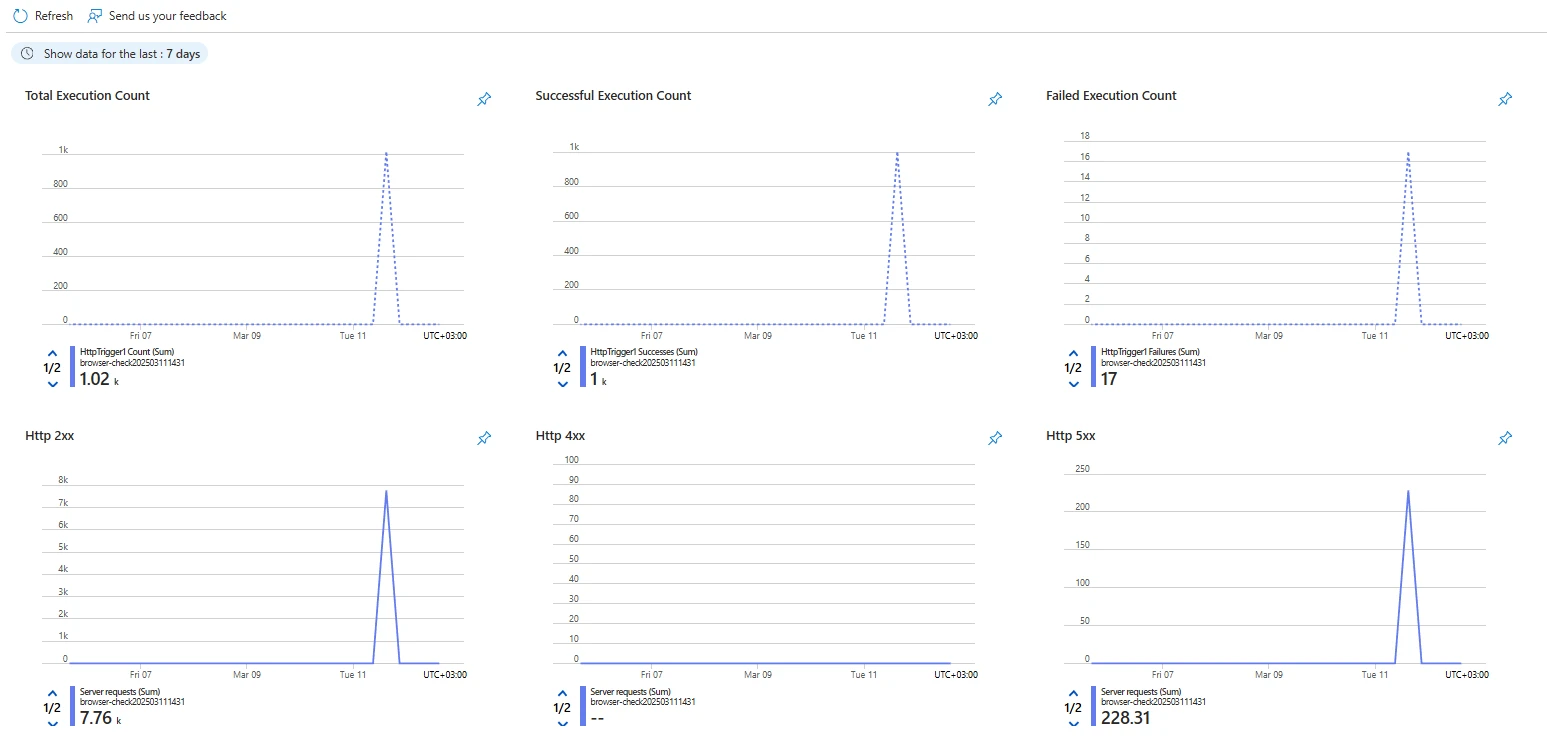Click the spike in Total Execution Count chart
The height and width of the screenshot is (742, 1547).
click(x=386, y=154)
